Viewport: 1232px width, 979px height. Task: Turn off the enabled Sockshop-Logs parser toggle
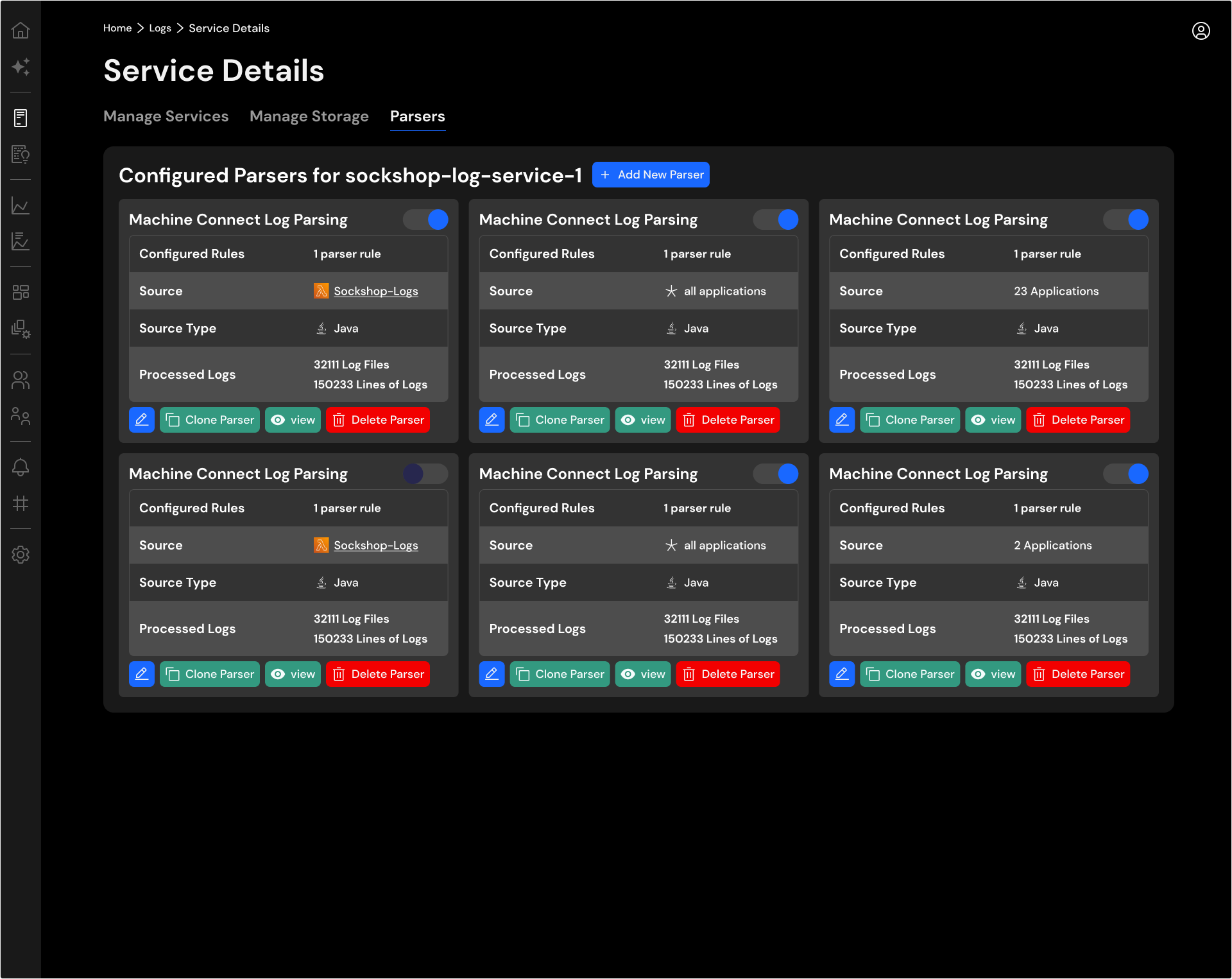click(x=425, y=220)
